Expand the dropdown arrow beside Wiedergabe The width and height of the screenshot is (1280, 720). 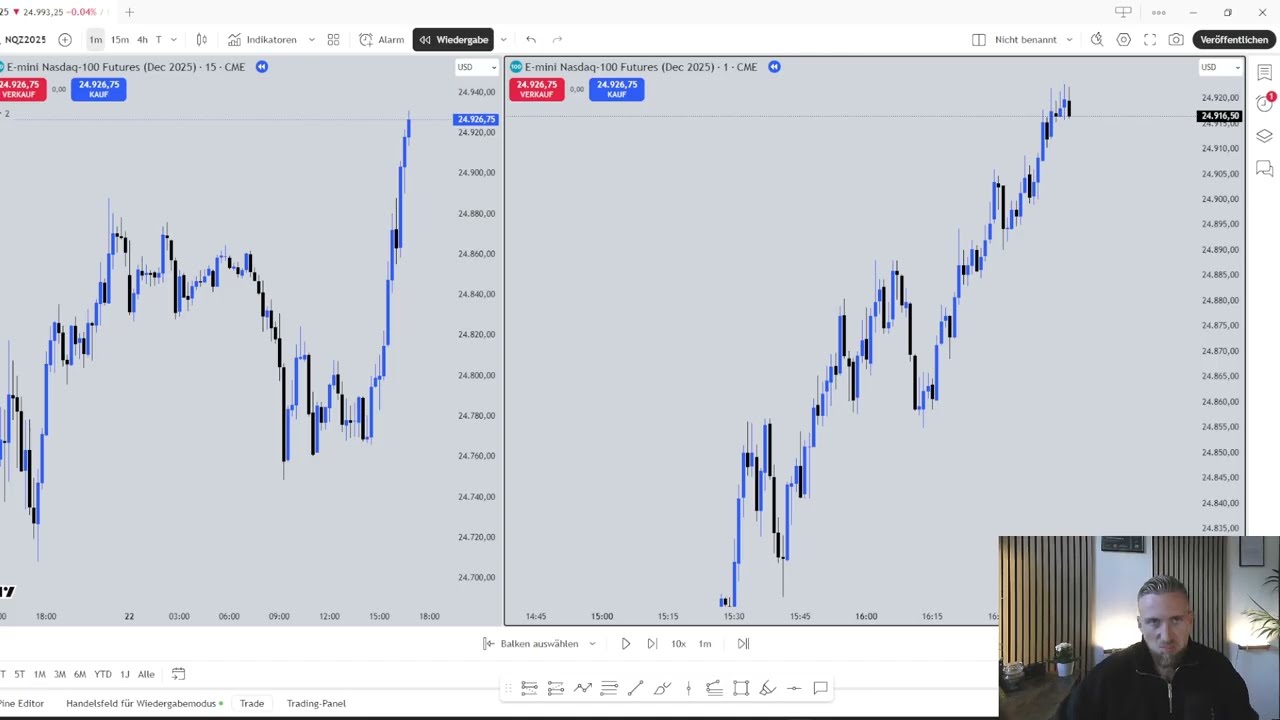(x=503, y=40)
